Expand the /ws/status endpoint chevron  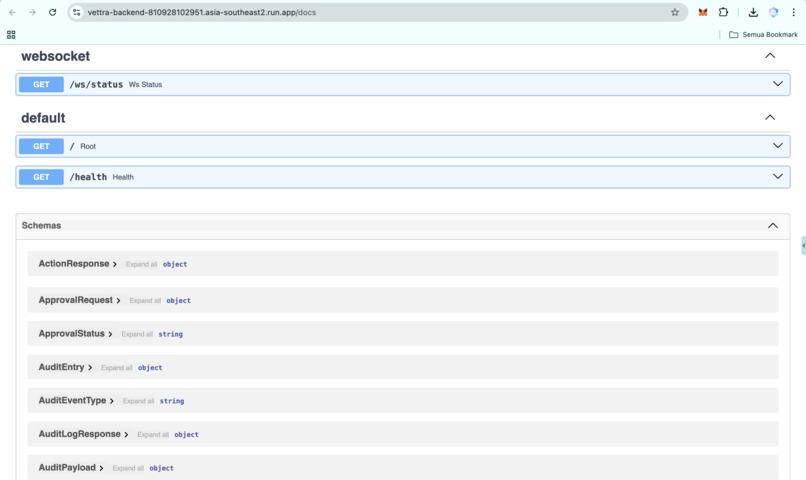point(778,84)
